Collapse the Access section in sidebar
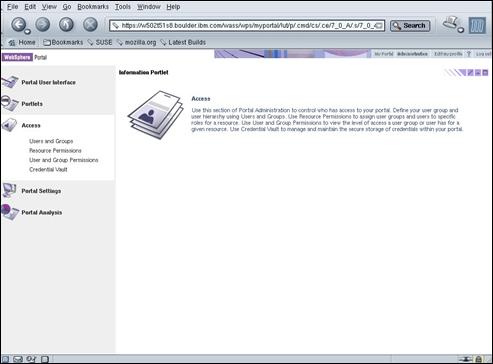This screenshot has width=493, height=364. point(31,126)
